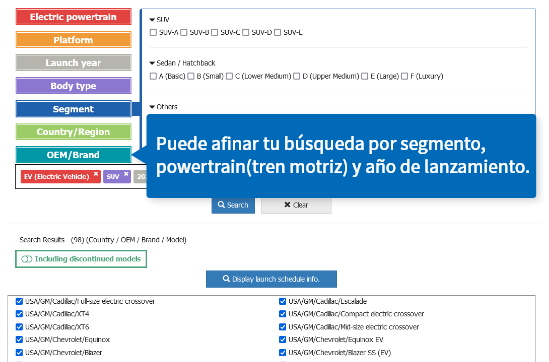This screenshot has height=362, width=549.
Task: Uncheck USA/GM/Chevrolet/Equinox
Action: (19, 340)
